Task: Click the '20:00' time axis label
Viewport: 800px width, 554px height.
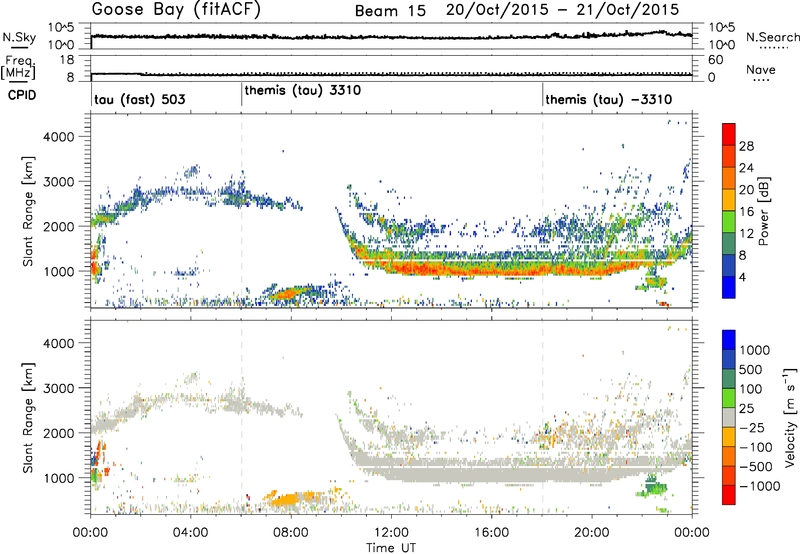Action: 592,533
